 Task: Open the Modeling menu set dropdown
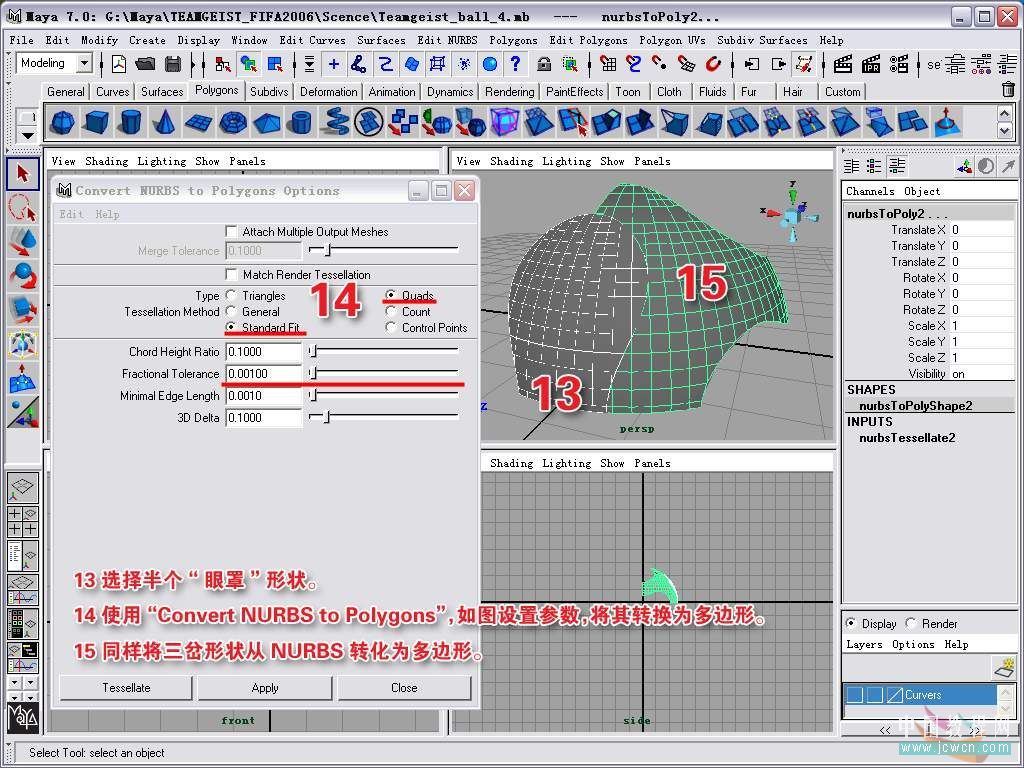click(x=84, y=63)
